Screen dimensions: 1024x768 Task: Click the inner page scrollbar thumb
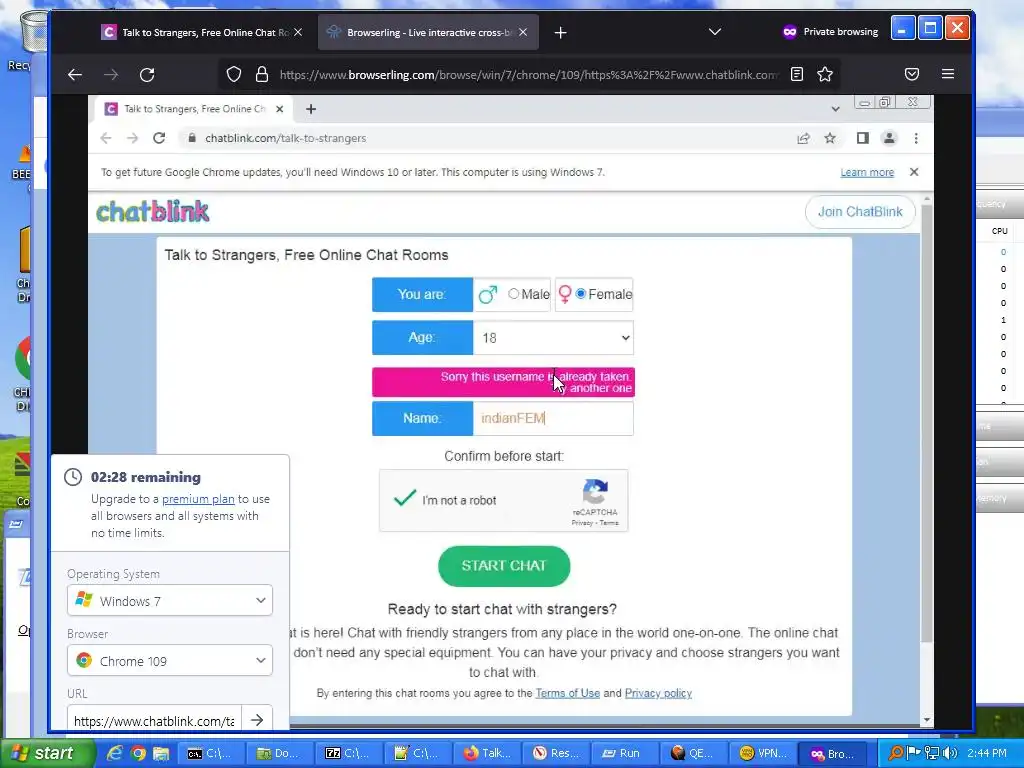[926, 421]
